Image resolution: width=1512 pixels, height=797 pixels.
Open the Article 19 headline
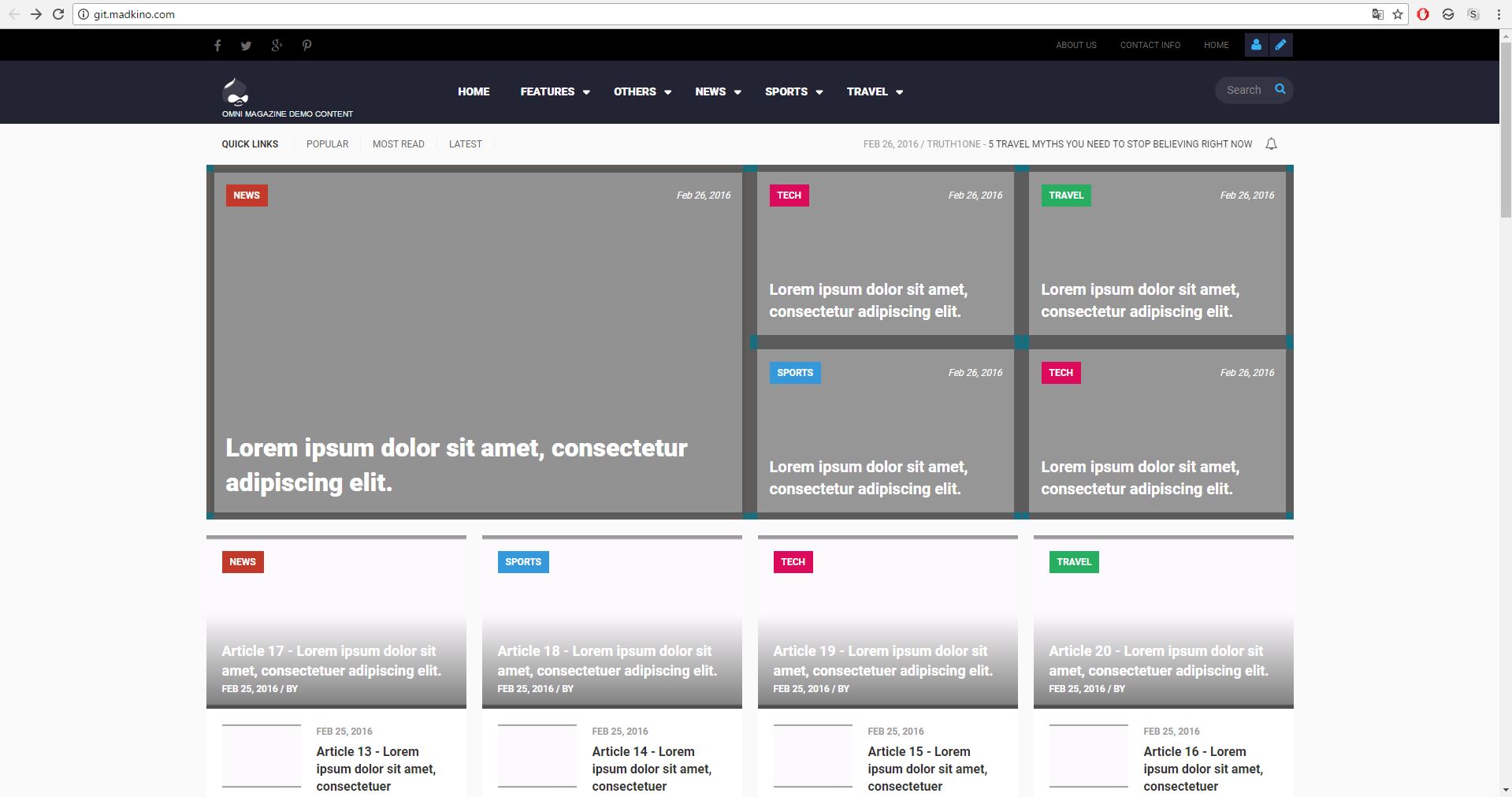coord(883,661)
